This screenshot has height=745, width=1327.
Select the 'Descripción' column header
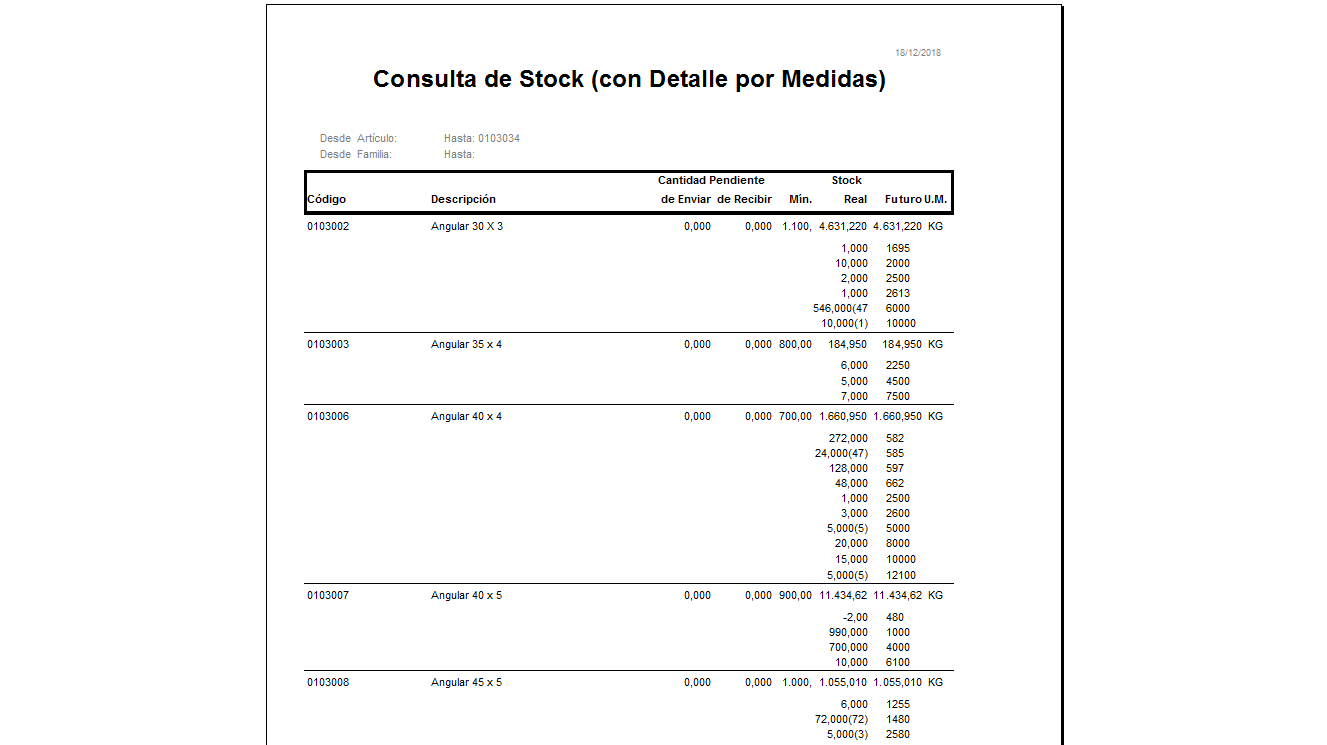463,199
